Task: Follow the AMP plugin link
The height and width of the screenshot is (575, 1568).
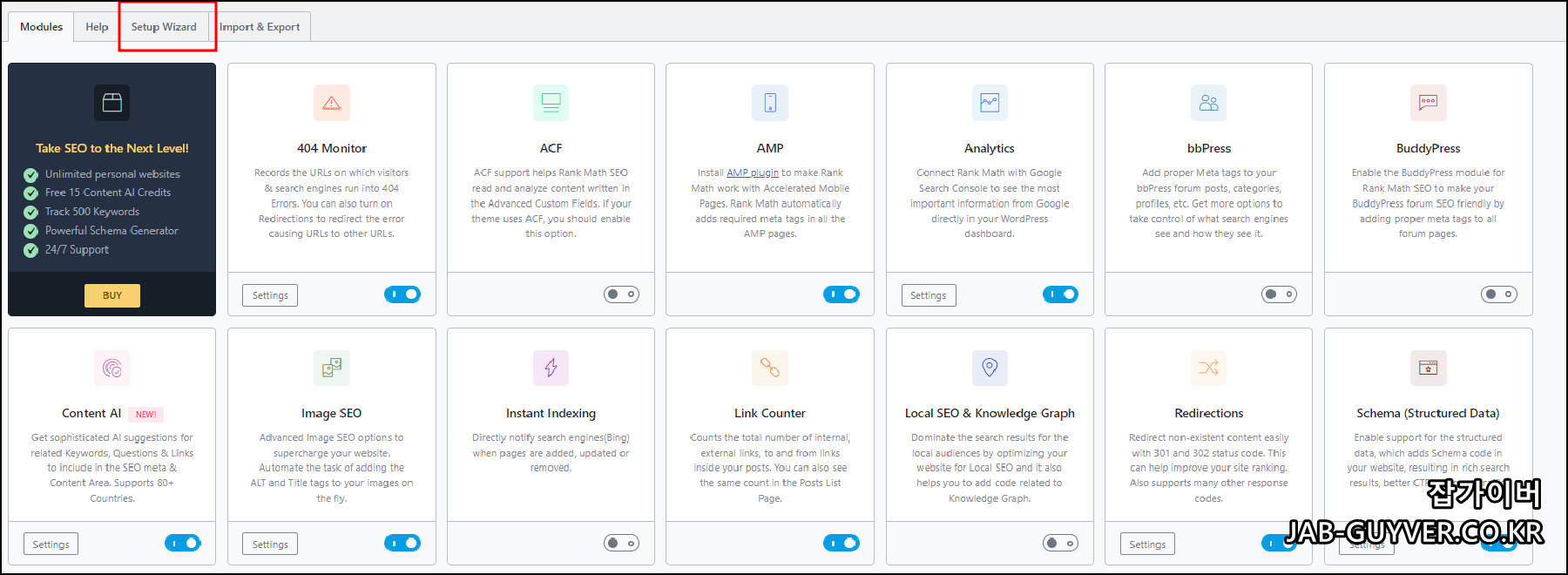Action: pyautogui.click(x=753, y=172)
